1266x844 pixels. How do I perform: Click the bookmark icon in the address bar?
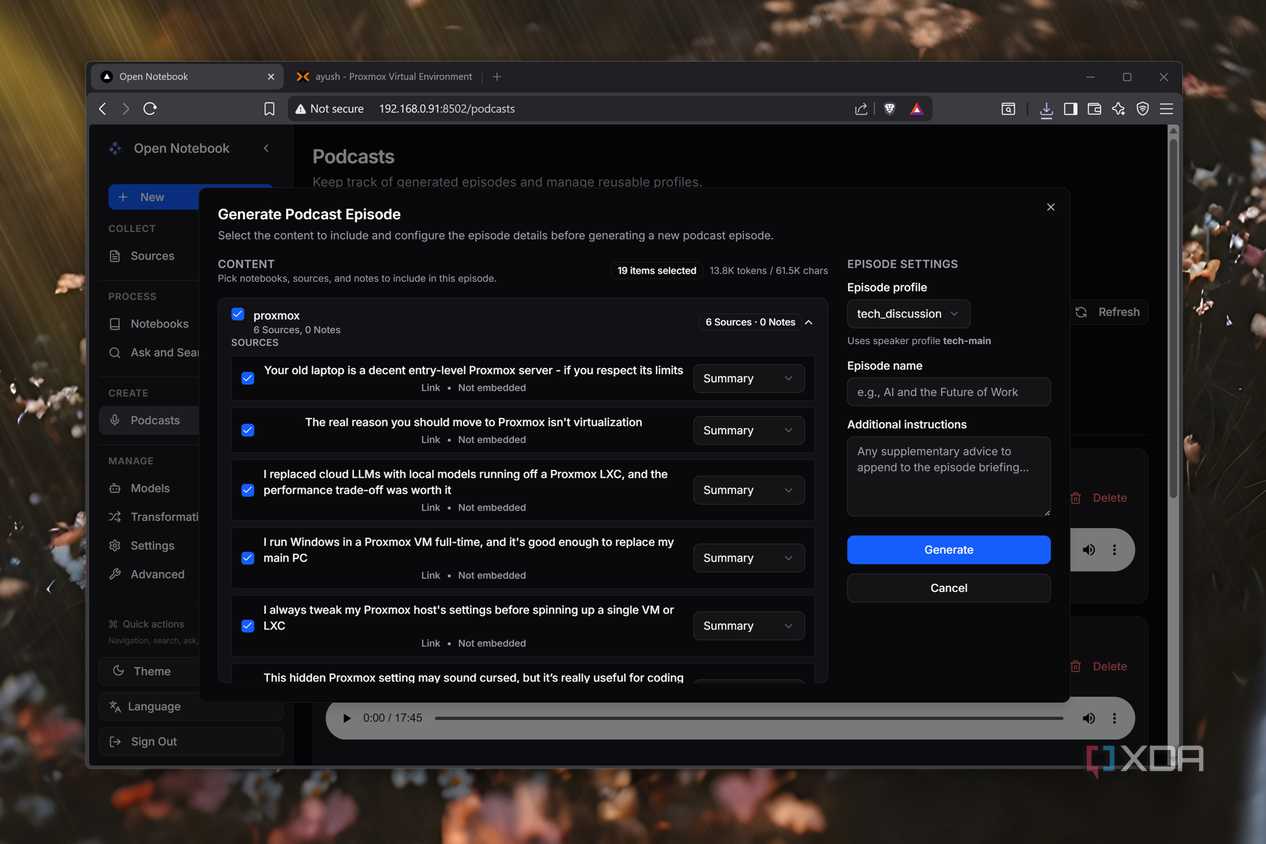click(x=269, y=109)
